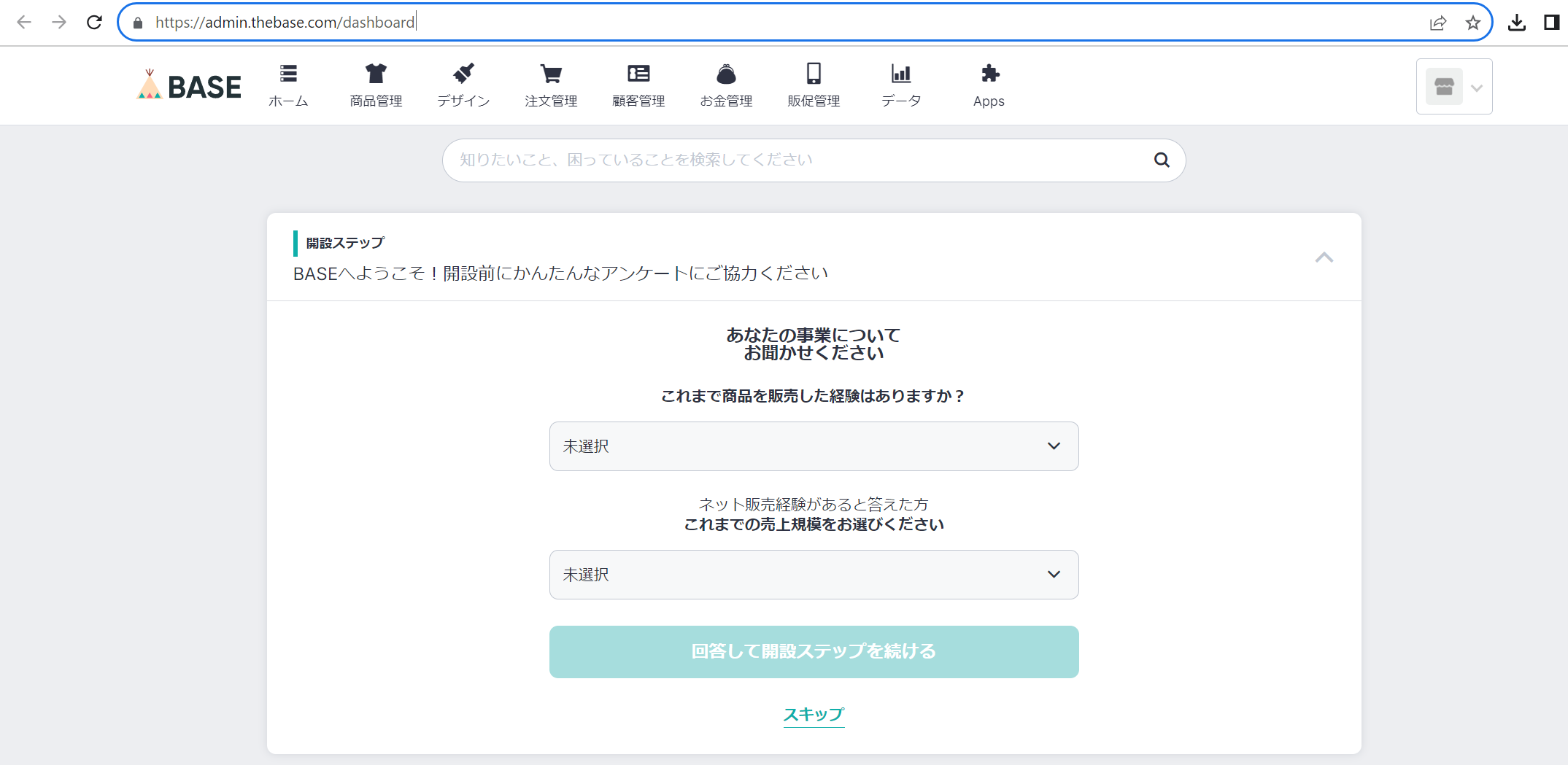Click the search magnifier icon
The width and height of the screenshot is (1568, 765).
tap(1162, 160)
